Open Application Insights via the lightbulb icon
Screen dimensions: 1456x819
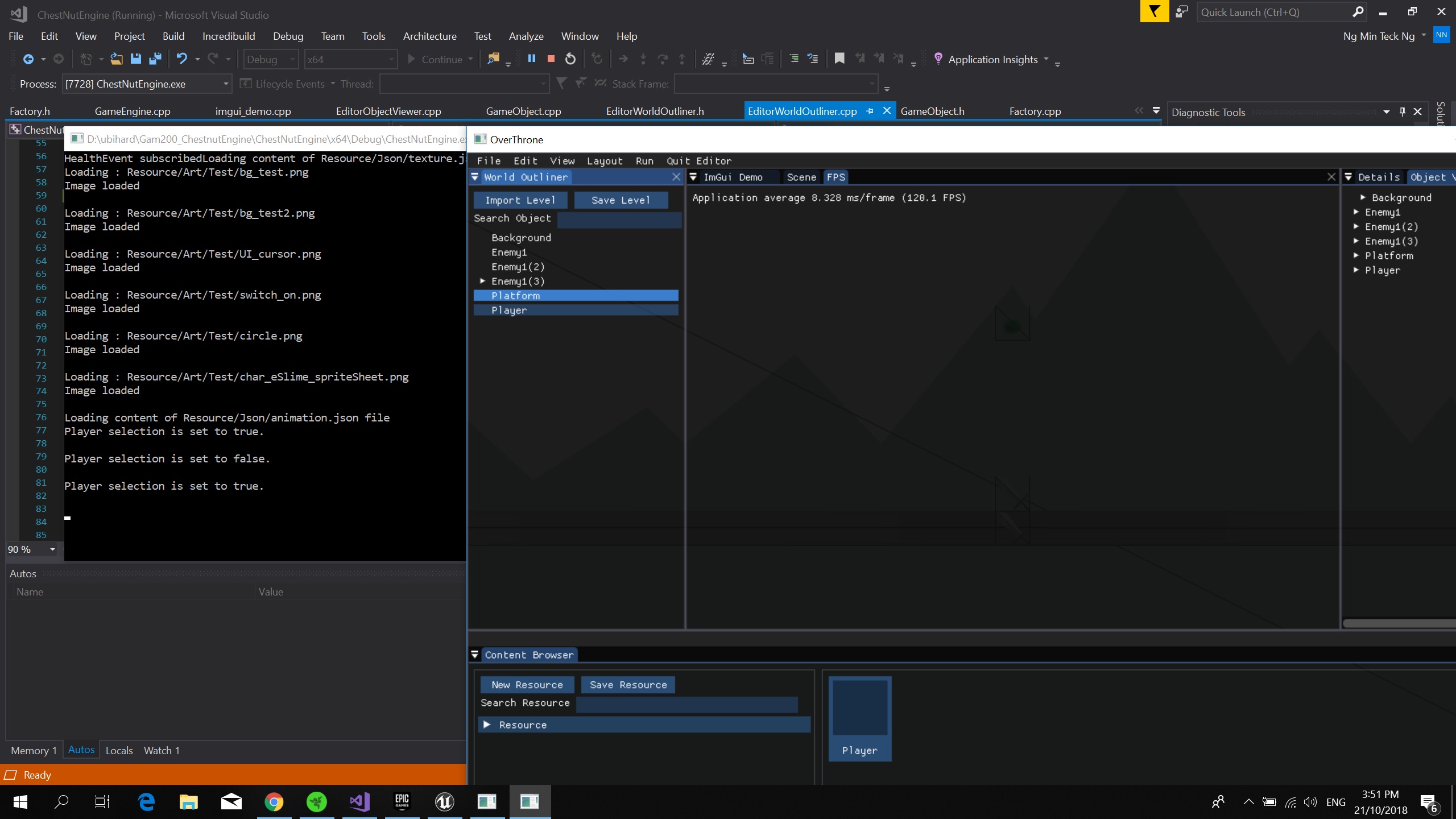pyautogui.click(x=938, y=59)
